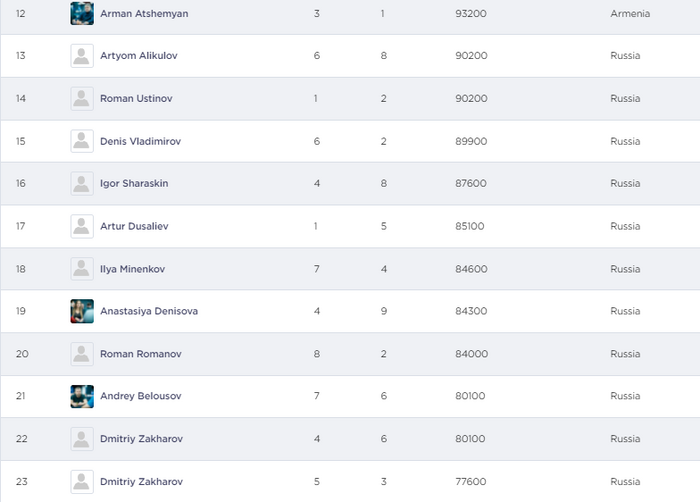Click the avatar icon in row 22

[x=82, y=439]
